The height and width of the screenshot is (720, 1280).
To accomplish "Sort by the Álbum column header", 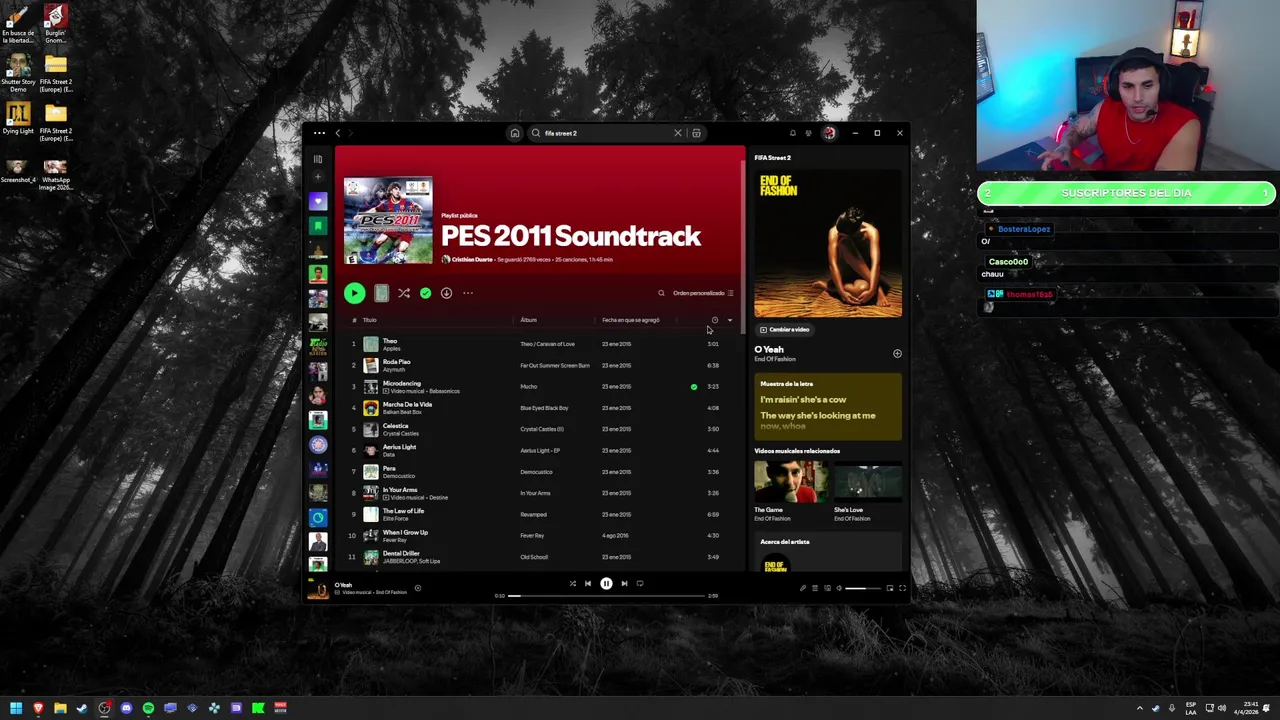I will pyautogui.click(x=528, y=320).
